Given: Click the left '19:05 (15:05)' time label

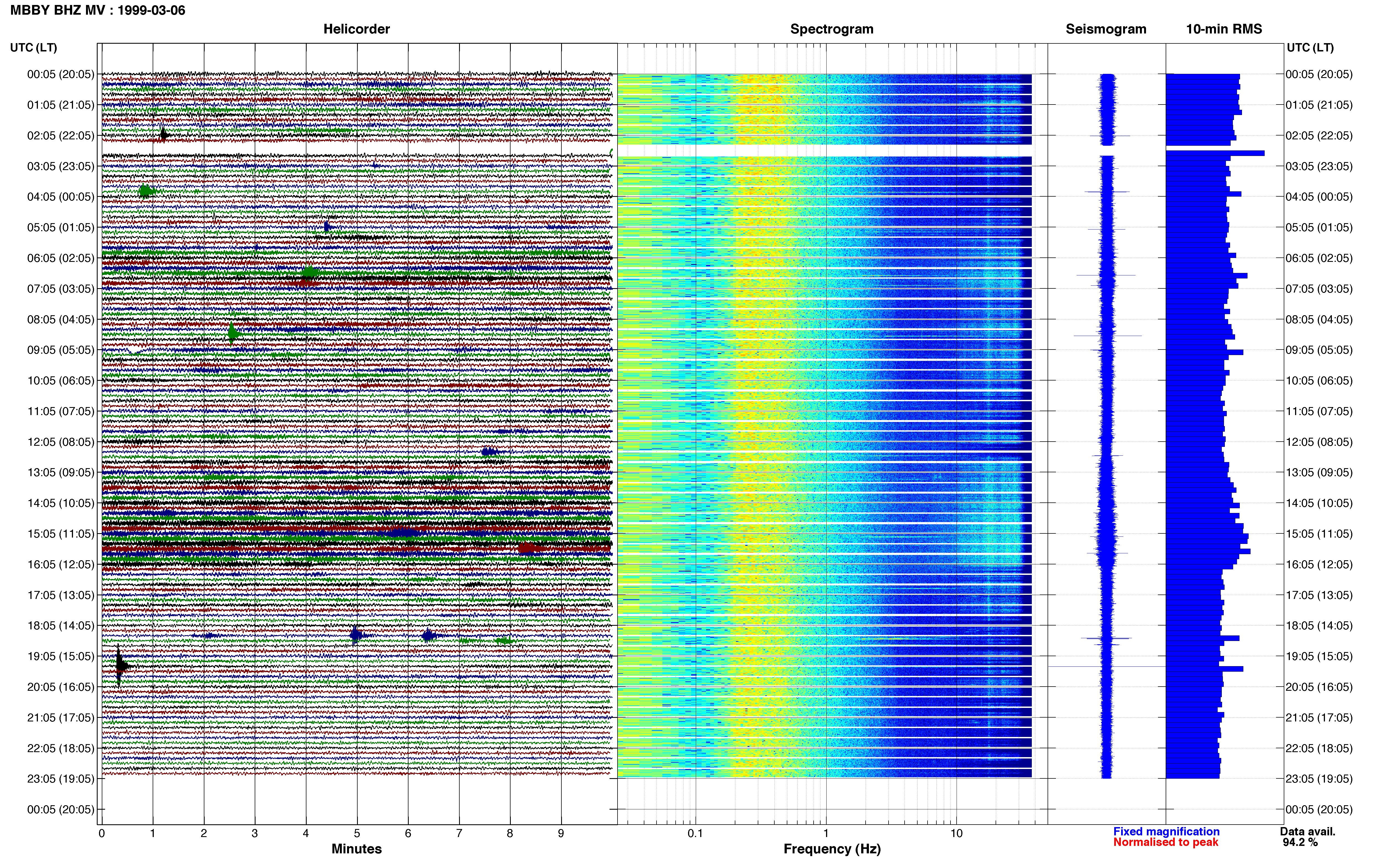Looking at the screenshot, I should click(x=60, y=656).
